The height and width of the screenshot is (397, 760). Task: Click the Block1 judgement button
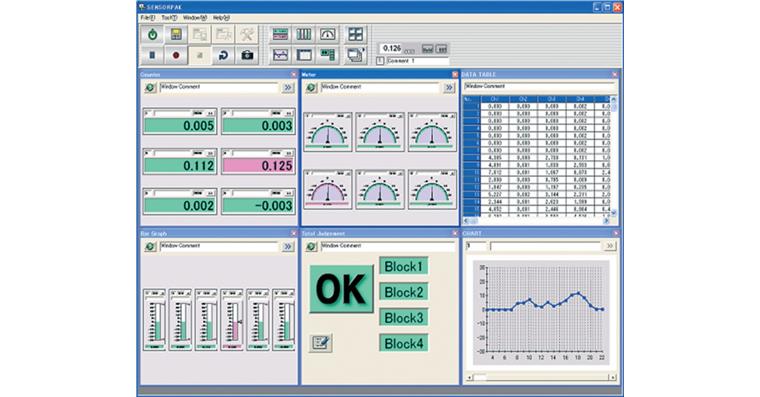click(x=403, y=266)
